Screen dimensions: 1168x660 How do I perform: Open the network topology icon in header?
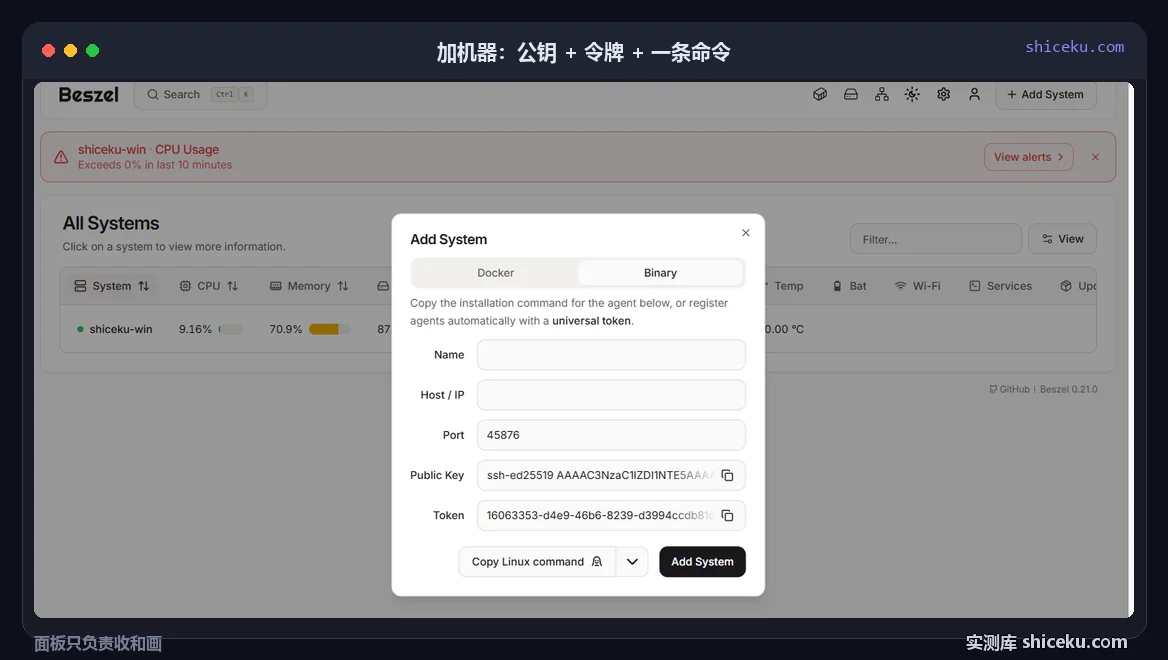pos(881,95)
